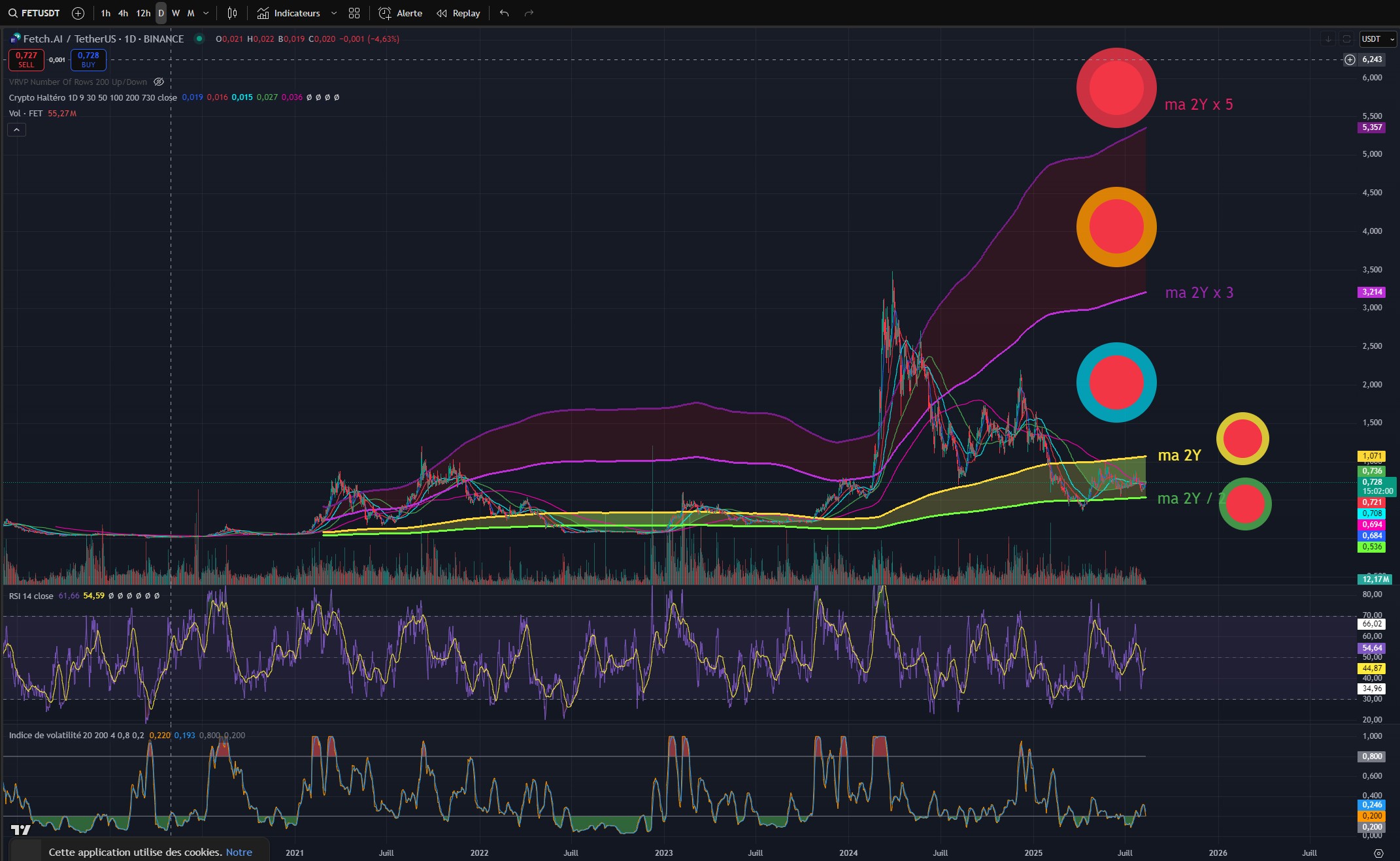Click the Alerte clock icon
This screenshot has height=861, width=1400.
click(386, 13)
